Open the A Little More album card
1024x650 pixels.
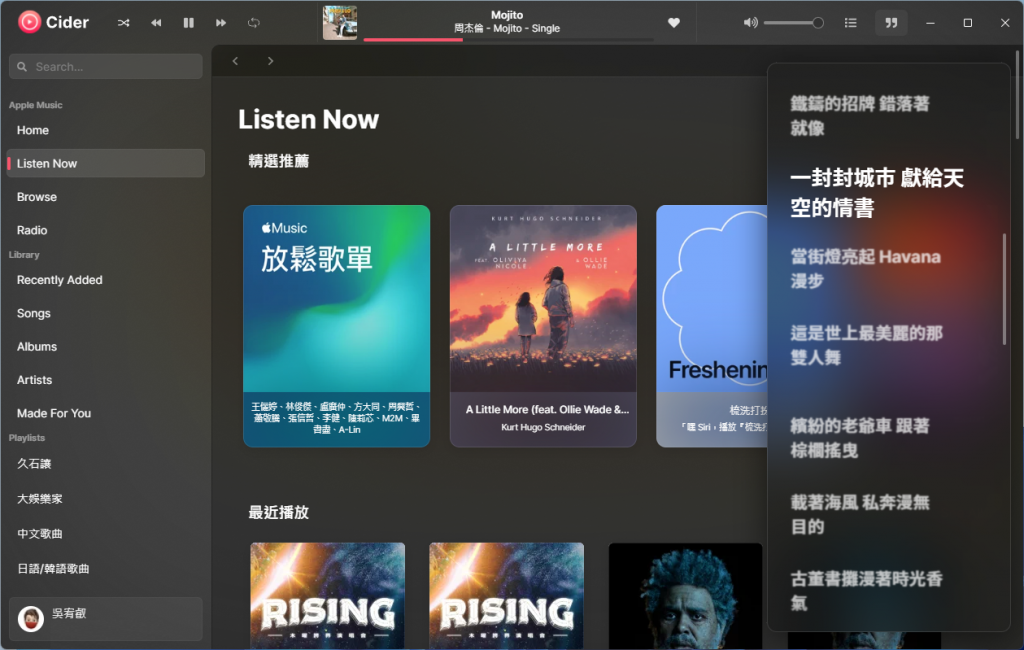543,325
